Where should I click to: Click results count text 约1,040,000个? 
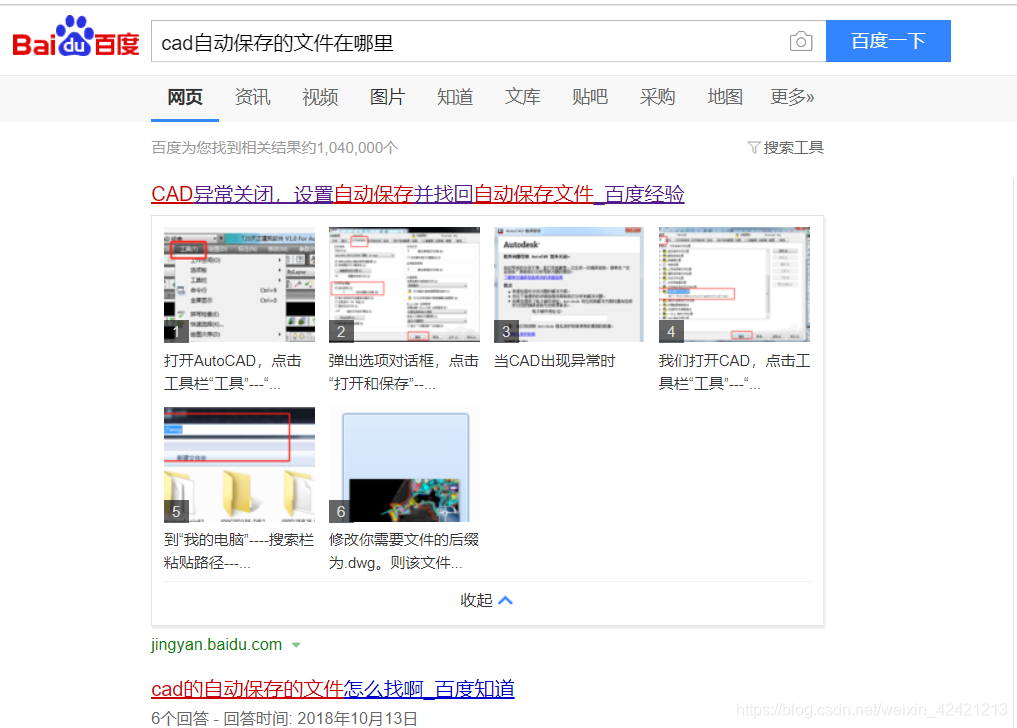(x=274, y=148)
